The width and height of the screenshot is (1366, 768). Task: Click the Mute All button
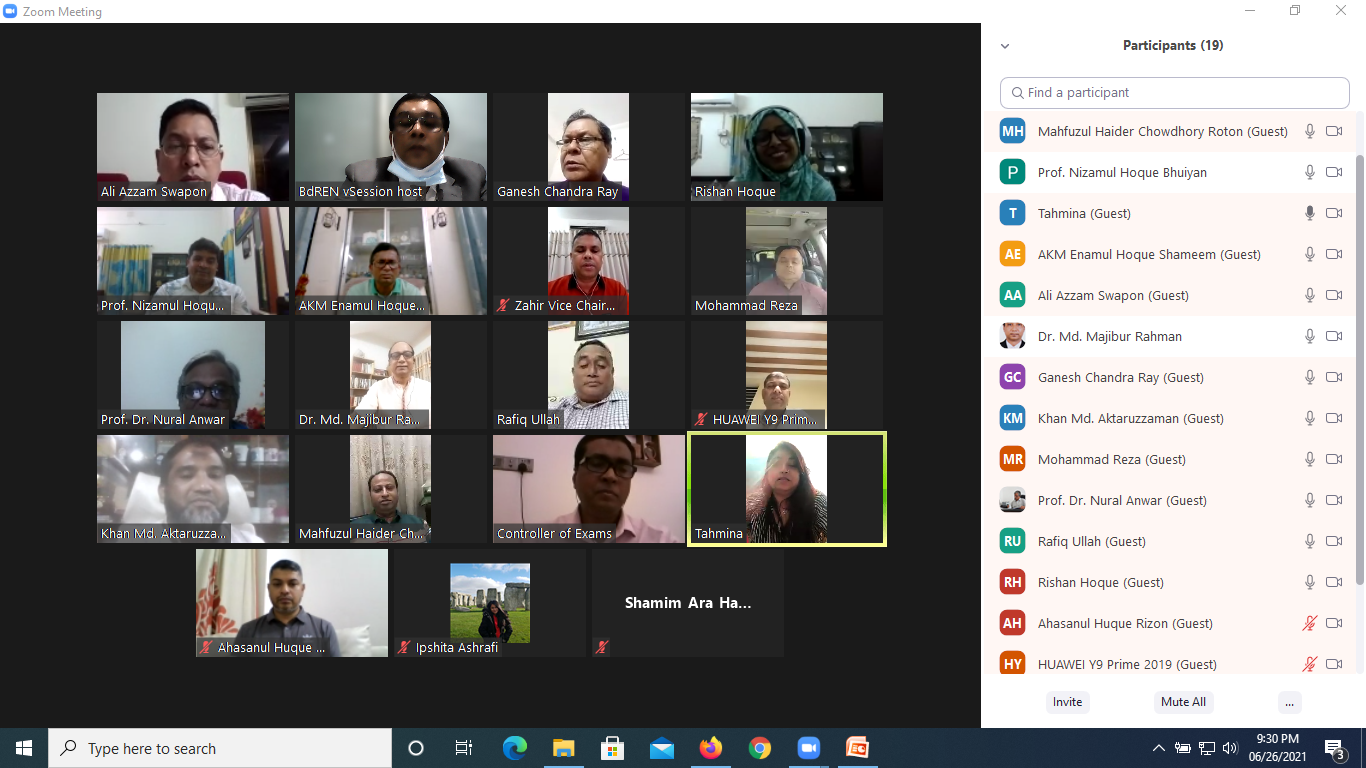1183,702
